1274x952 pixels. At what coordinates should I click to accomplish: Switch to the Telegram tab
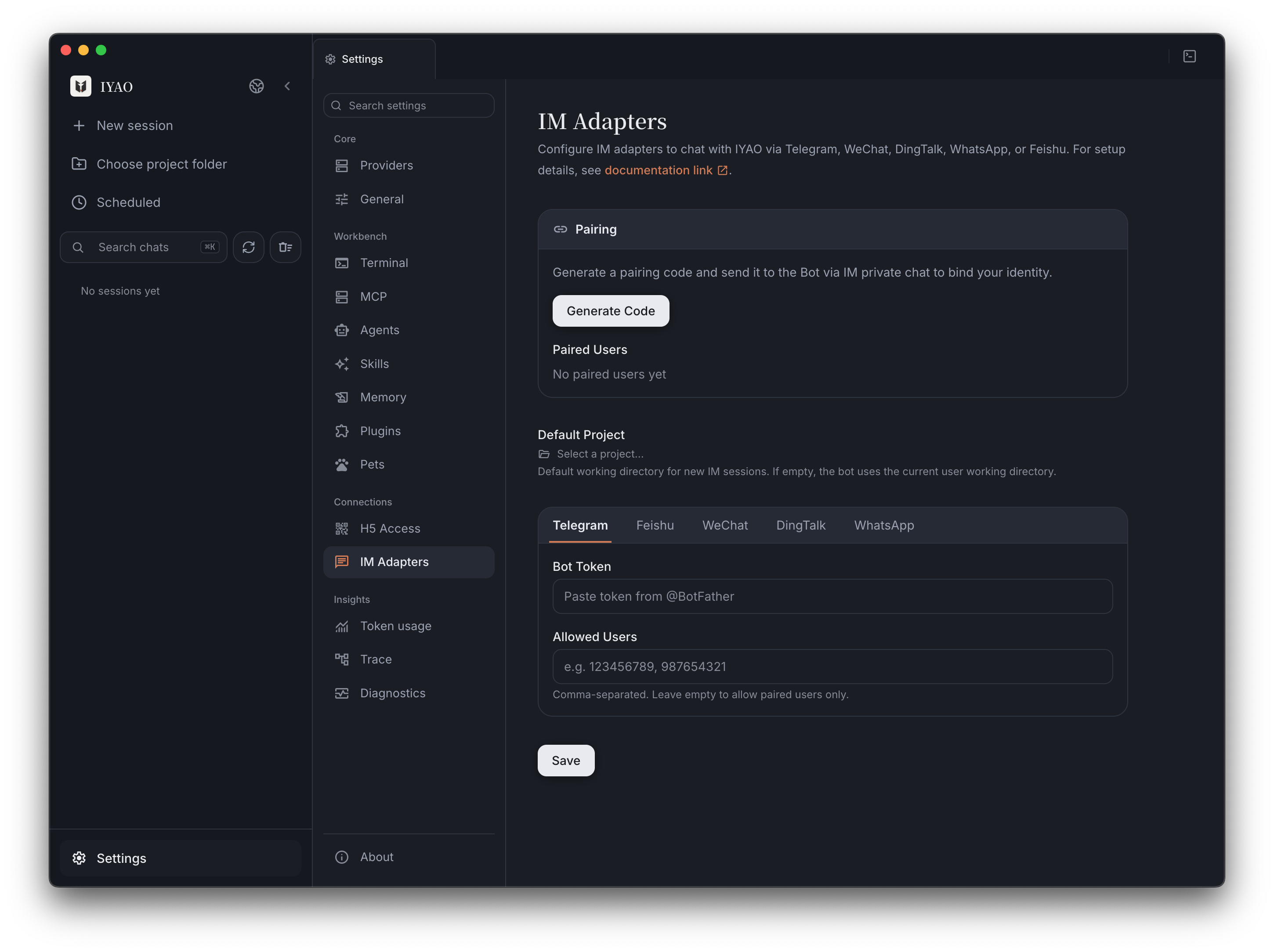(580, 526)
